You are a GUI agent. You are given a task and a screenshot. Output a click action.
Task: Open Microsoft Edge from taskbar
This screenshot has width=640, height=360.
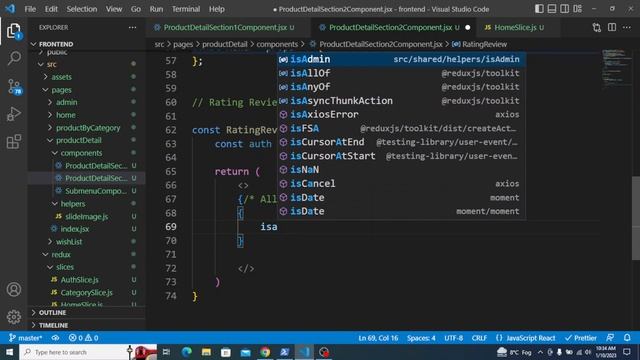pos(187,352)
